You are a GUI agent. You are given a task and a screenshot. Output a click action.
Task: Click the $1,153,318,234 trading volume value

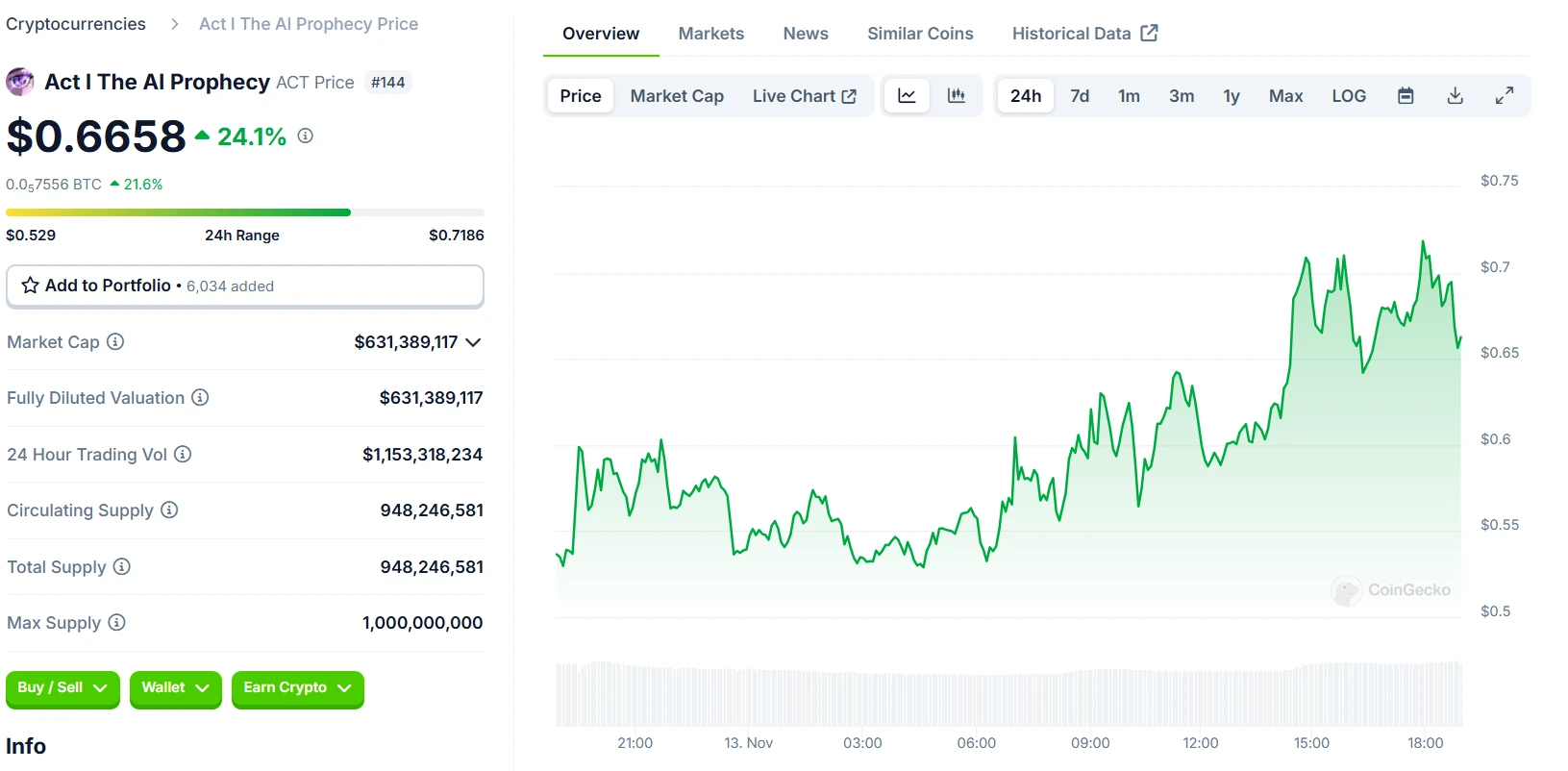[x=423, y=455]
